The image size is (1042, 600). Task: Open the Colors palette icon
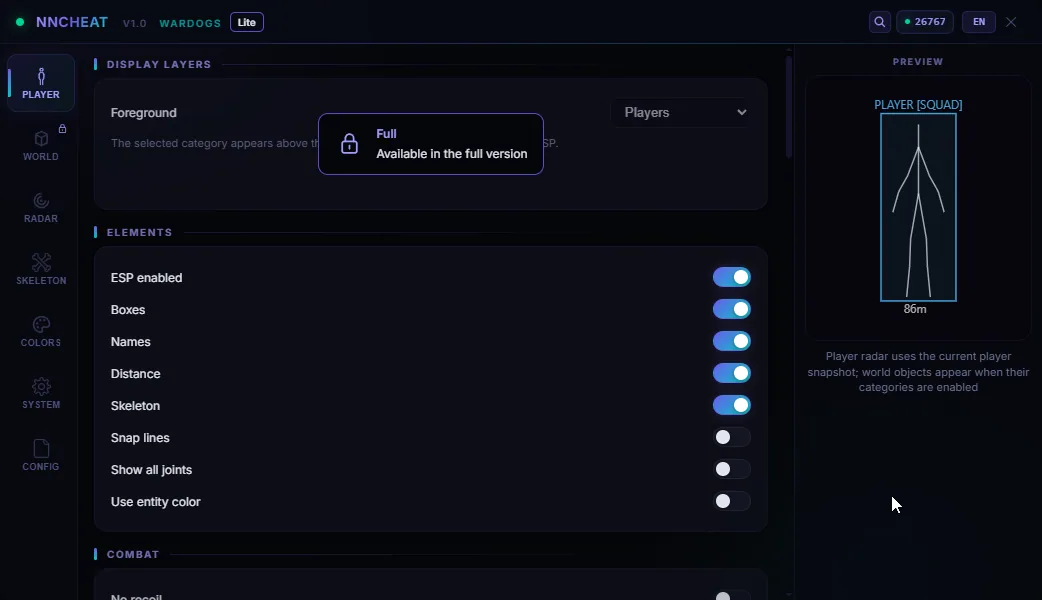tap(41, 324)
